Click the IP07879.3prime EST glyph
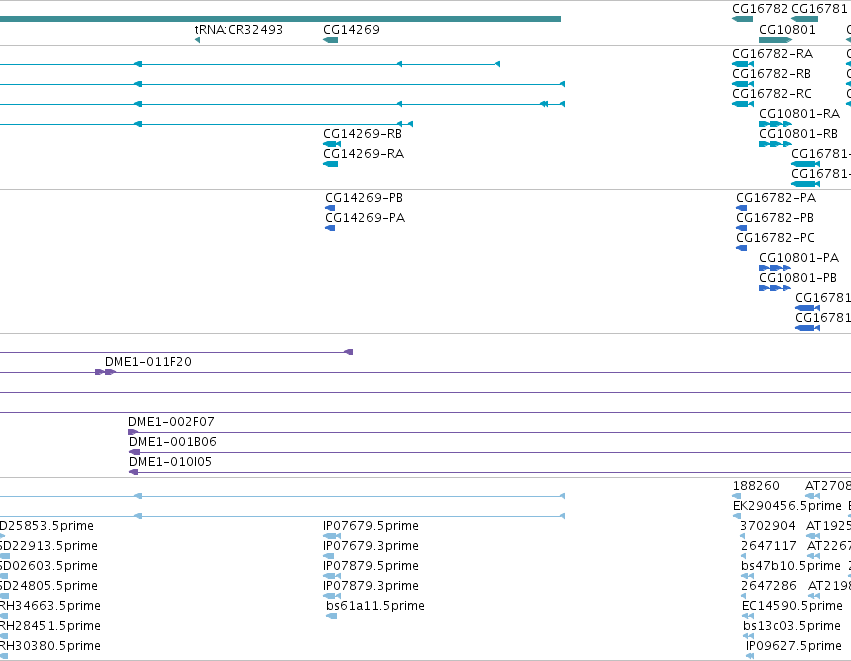851x661 pixels. [x=332, y=596]
